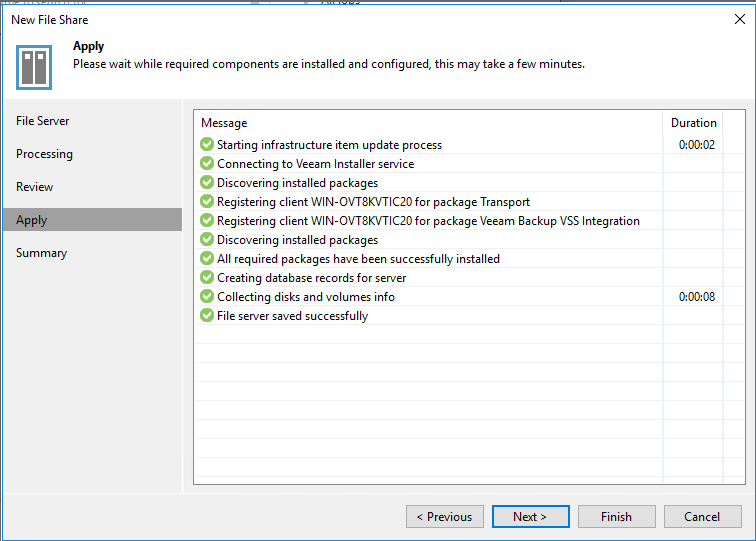Click the file share wizard header icon
756x541 pixels.
coord(35,65)
